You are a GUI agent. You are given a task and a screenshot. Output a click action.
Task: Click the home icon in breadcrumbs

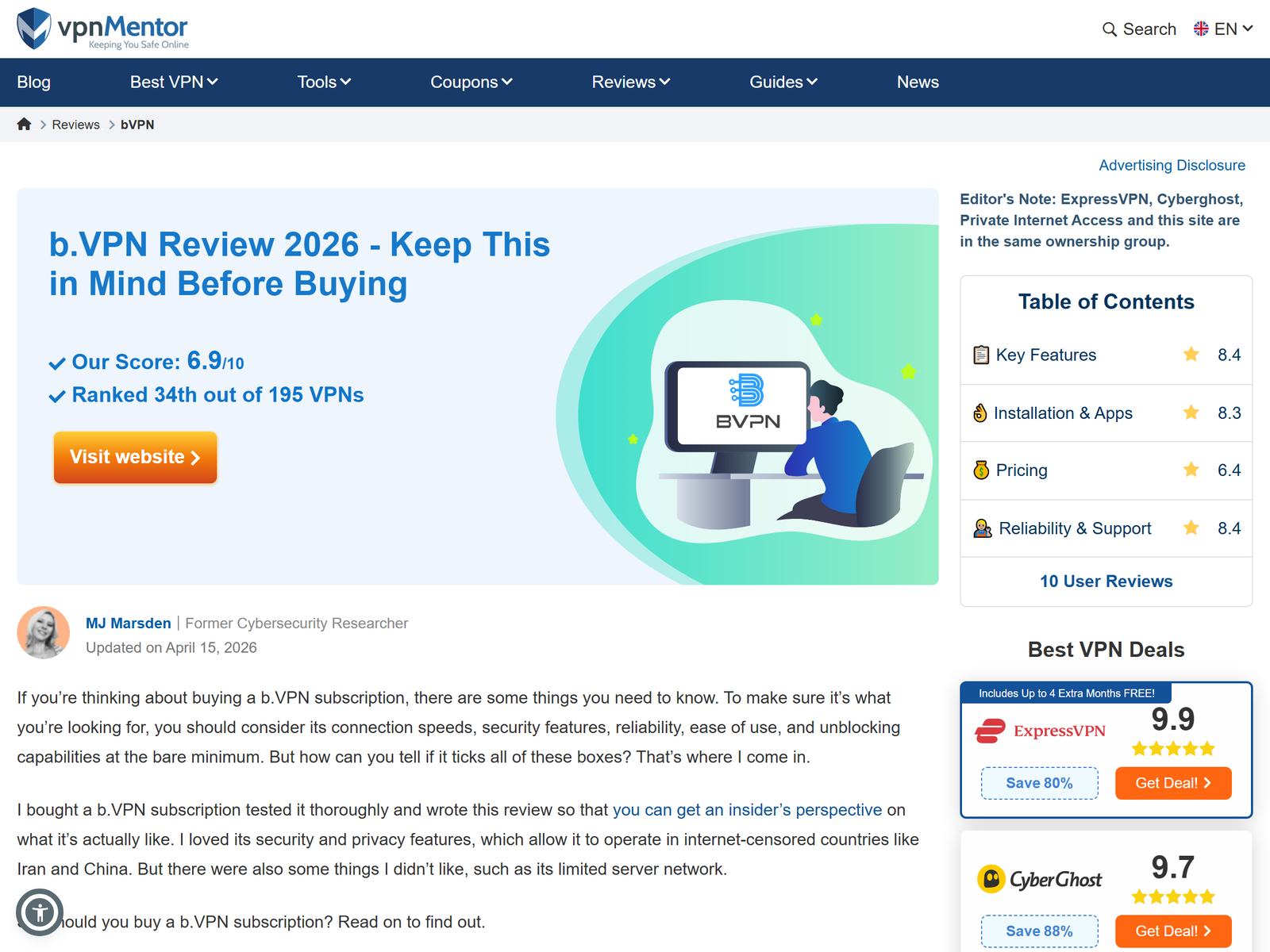(25, 124)
